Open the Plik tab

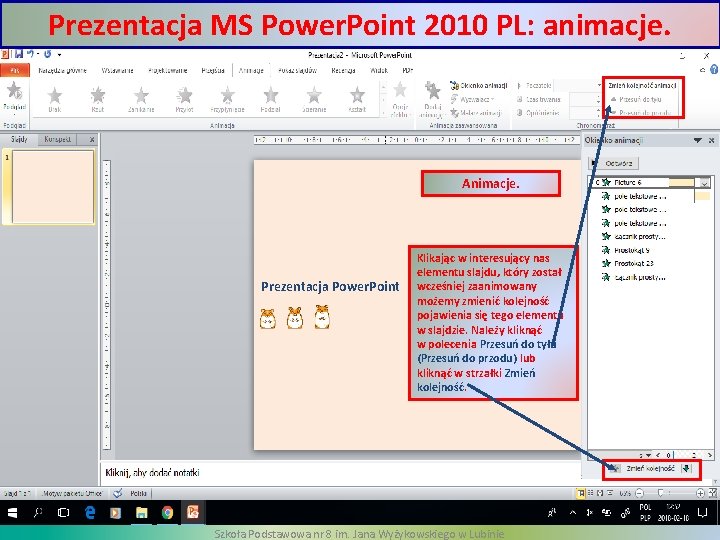(x=15, y=70)
